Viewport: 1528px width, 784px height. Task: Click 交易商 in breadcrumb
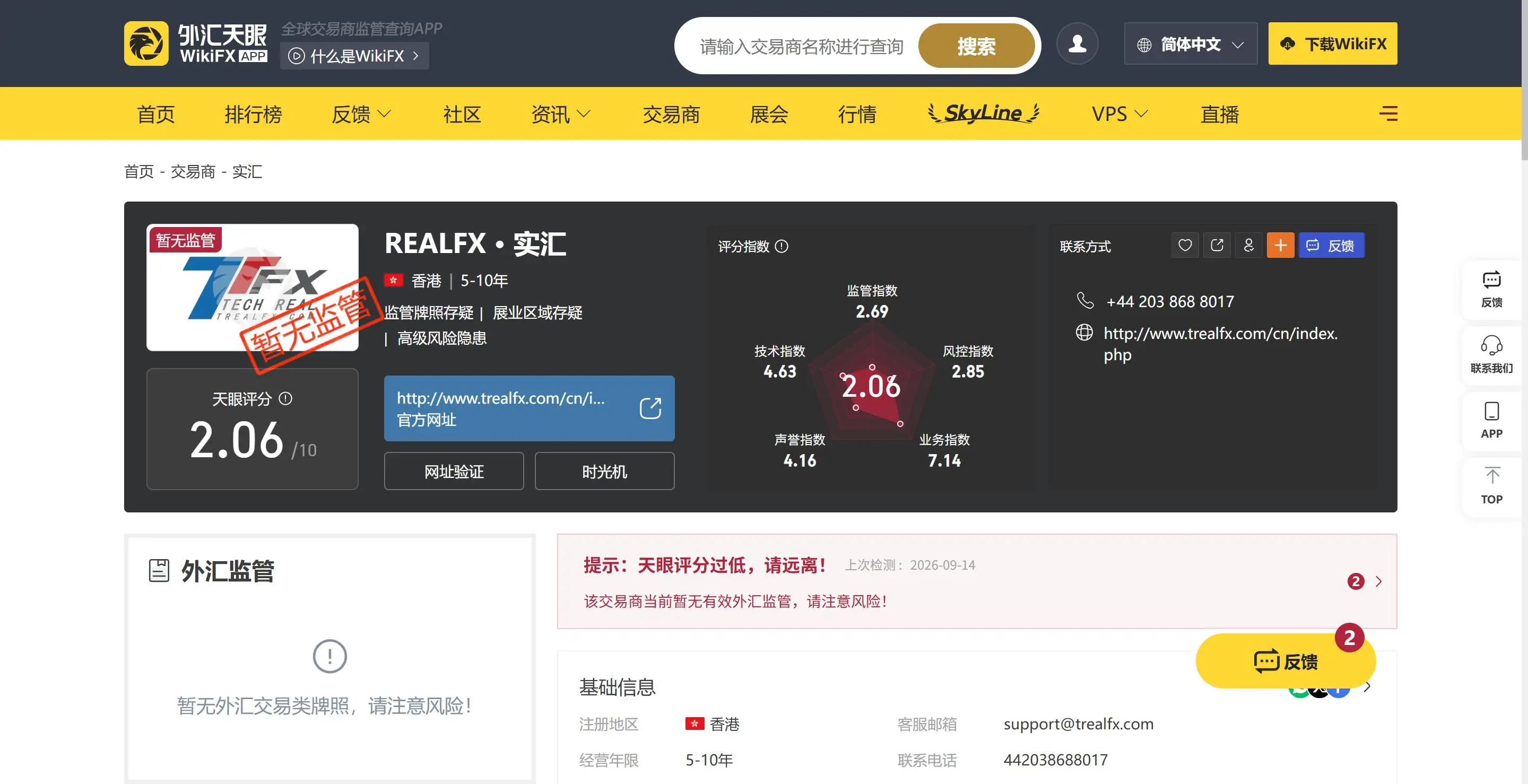point(193,171)
